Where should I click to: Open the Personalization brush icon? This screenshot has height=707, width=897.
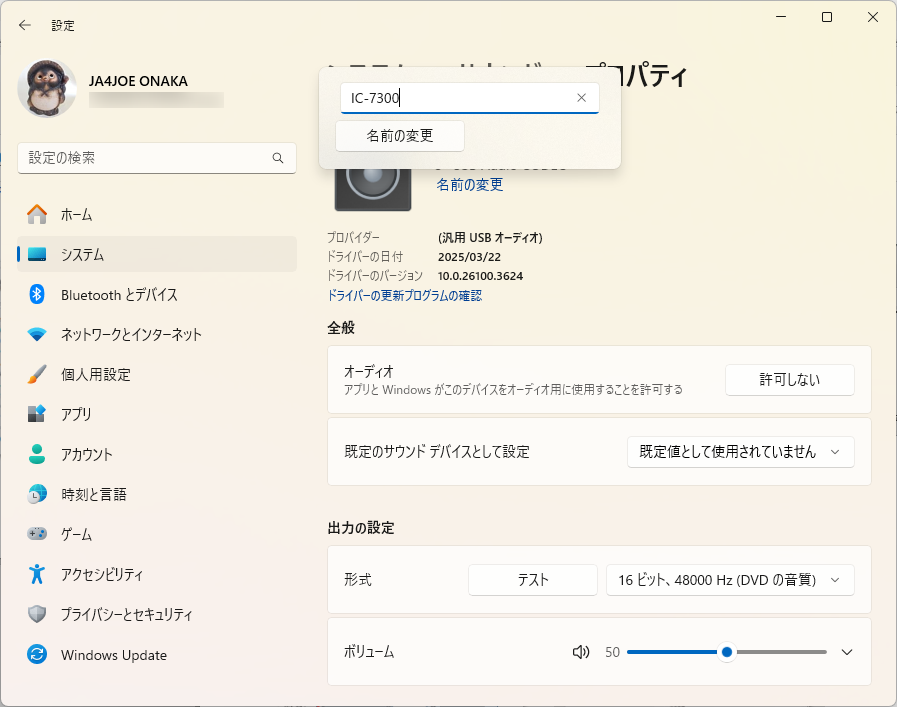tap(37, 375)
